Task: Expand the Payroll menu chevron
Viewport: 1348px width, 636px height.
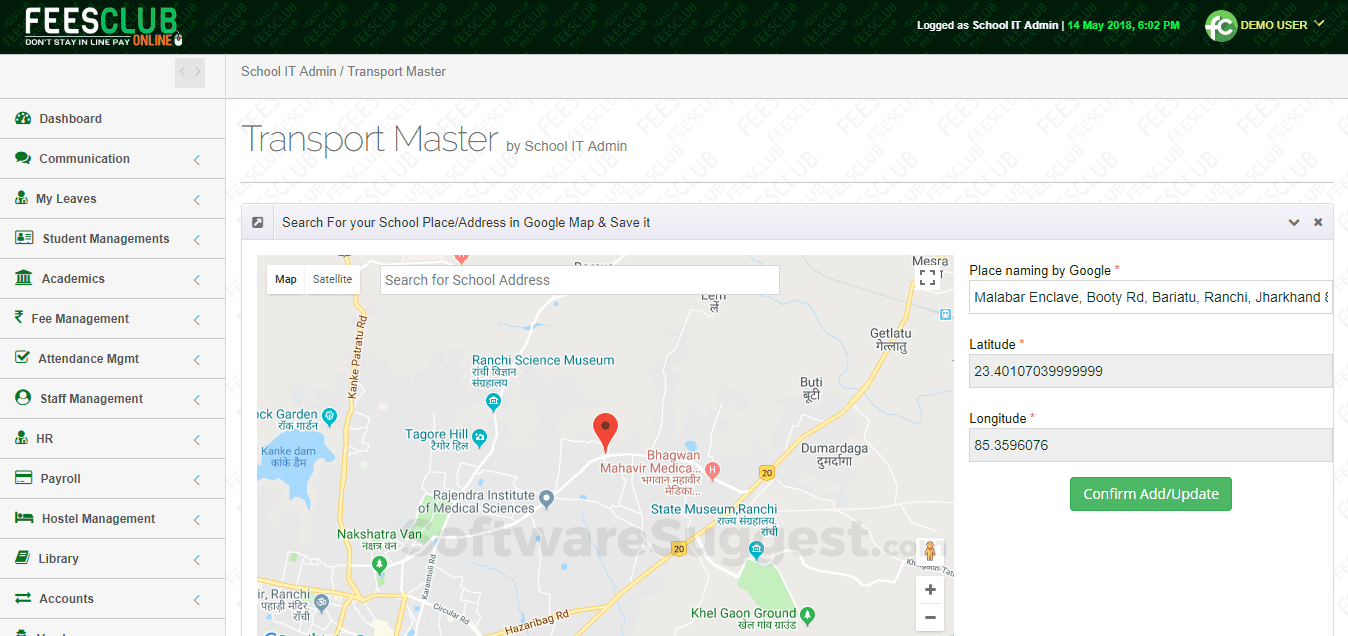Action: coord(196,479)
